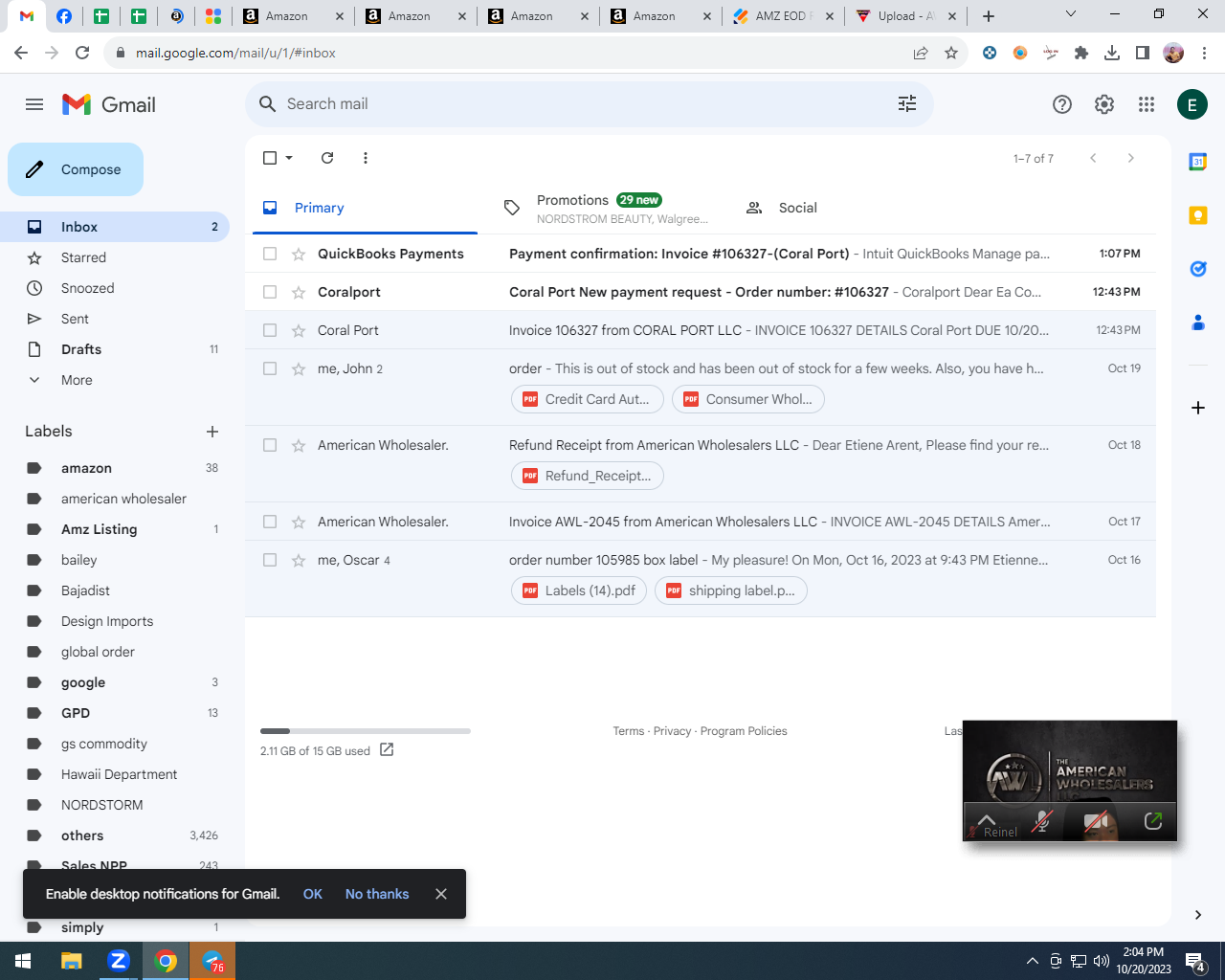Screen dimensions: 1225x980
Task: Select the Coralport email checkbox
Action: pyautogui.click(x=270, y=292)
